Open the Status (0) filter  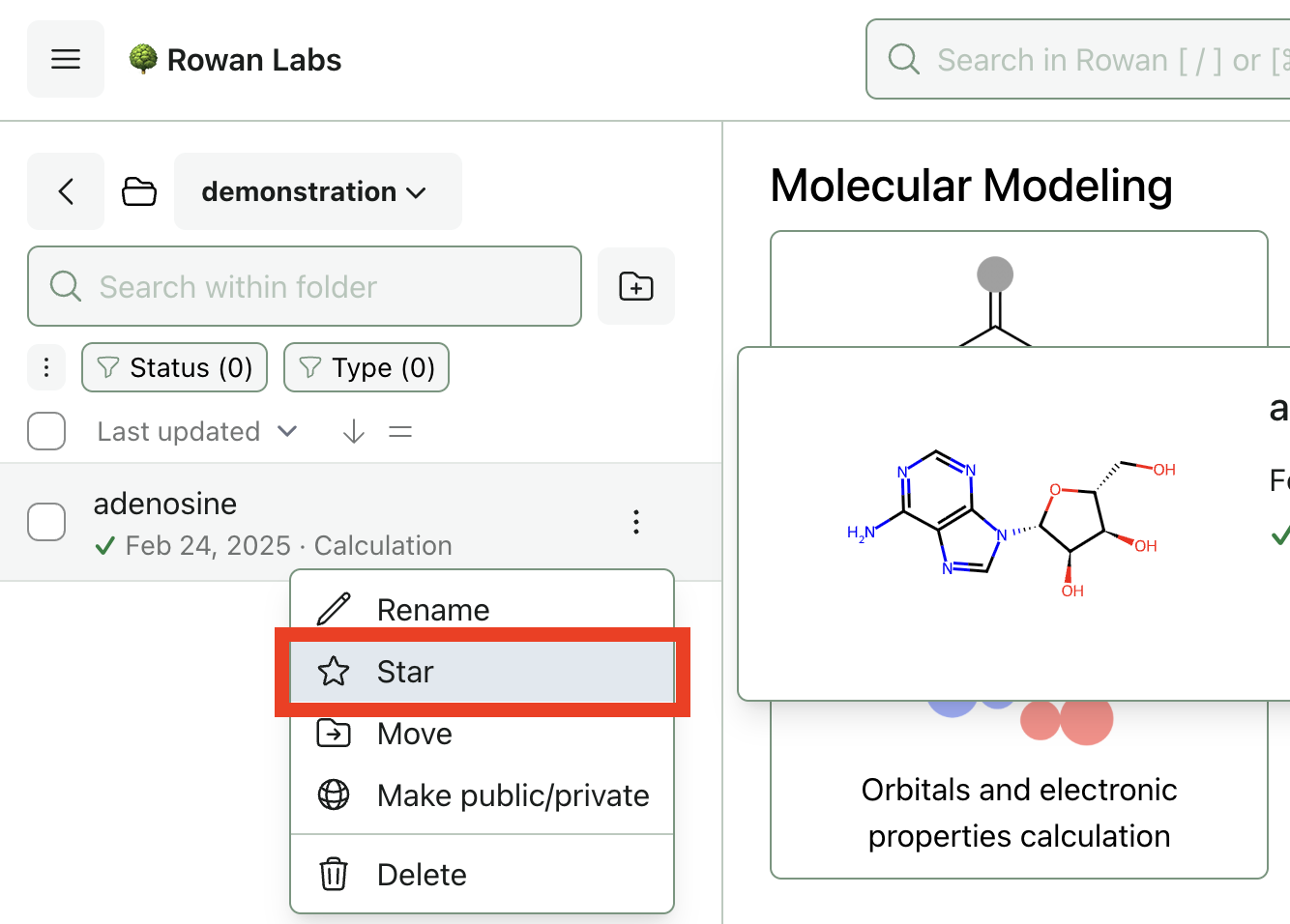click(175, 367)
